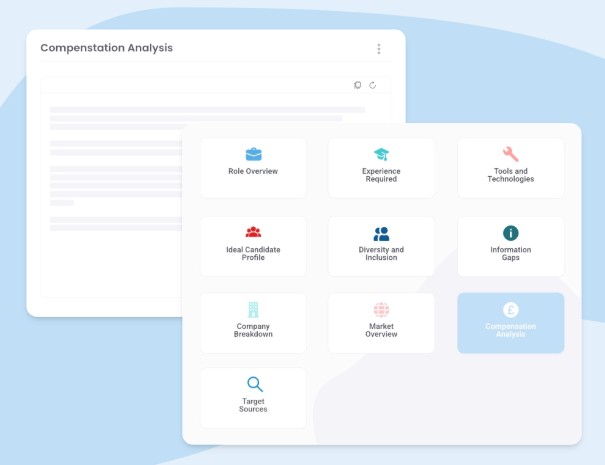Click the pound icon on Compensation Analysis tile
Image resolution: width=605 pixels, height=465 pixels.
click(x=510, y=310)
